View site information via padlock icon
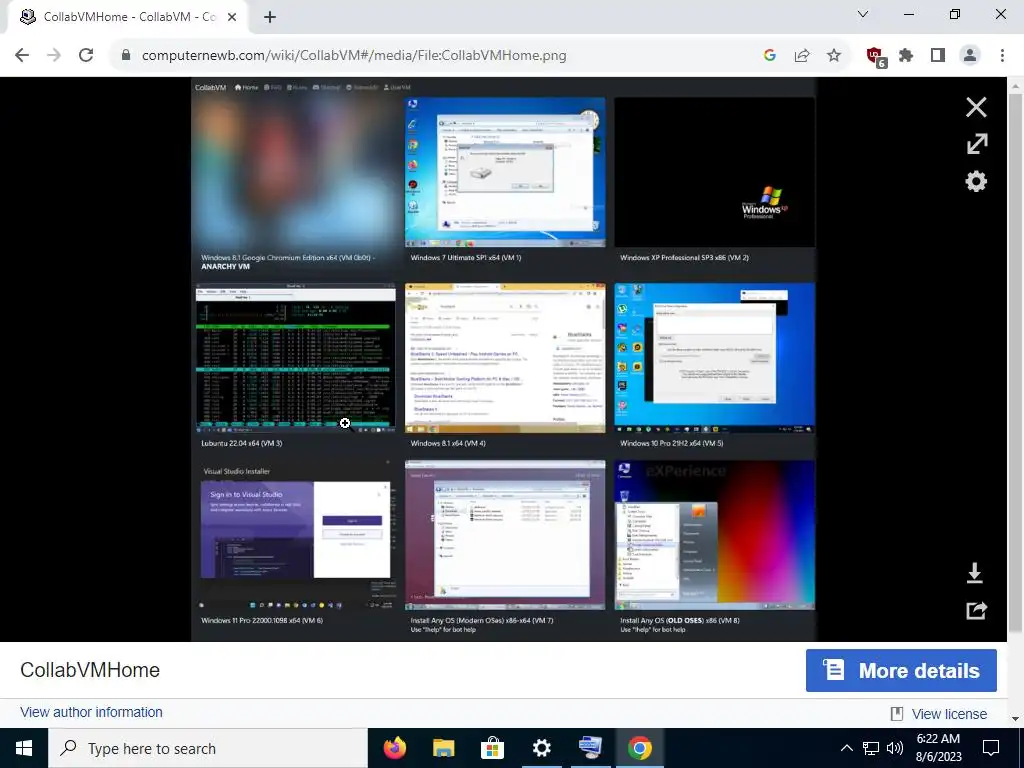The width and height of the screenshot is (1024, 768). tap(126, 55)
